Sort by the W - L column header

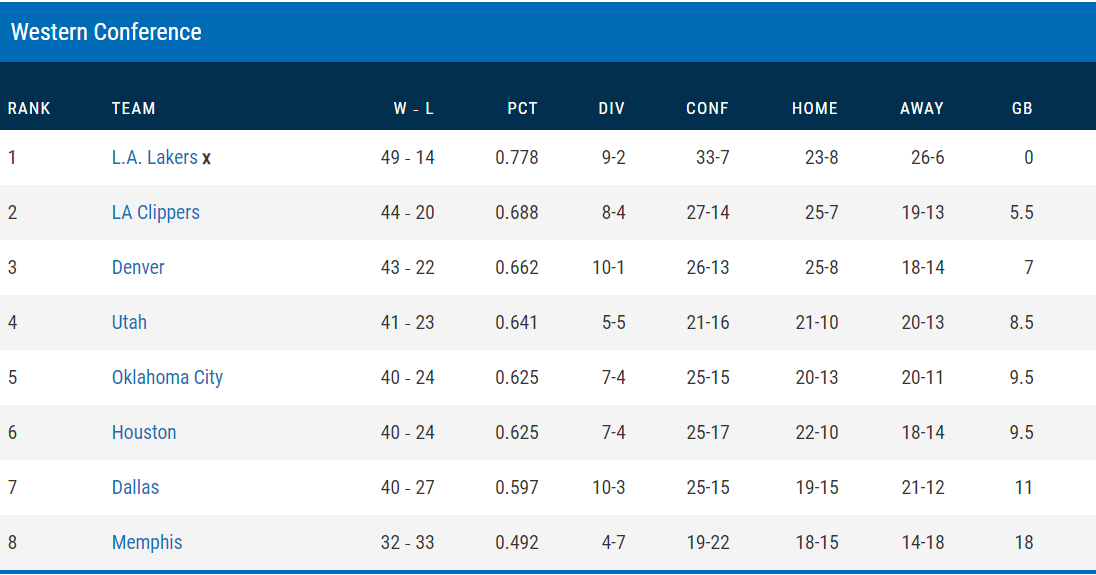click(x=413, y=108)
